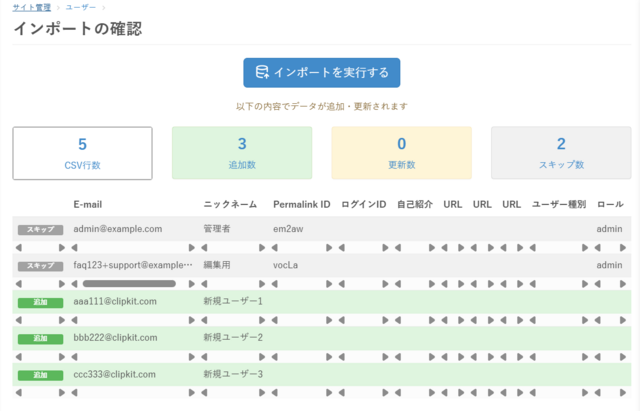Screen dimensions: 640x411
Task: Go to the ユーザー breadcrumb link
Action: tap(80, 7)
